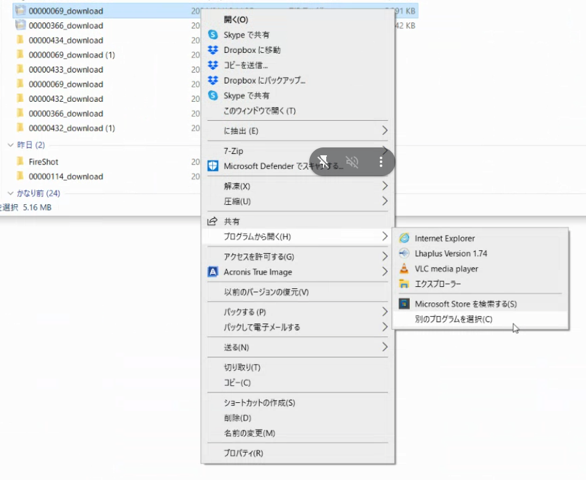Viewport: 586px width, 480px height.
Task: Click the Internet Explorer icon in submenu
Action: coord(404,238)
